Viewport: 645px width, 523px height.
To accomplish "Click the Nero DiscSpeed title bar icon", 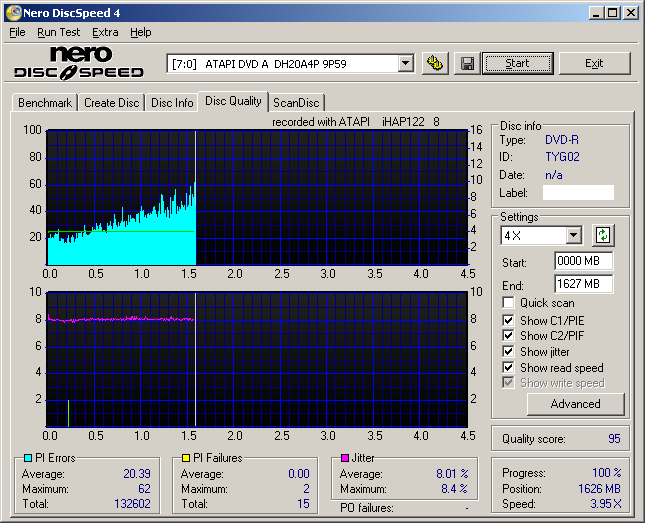I will click(x=14, y=13).
